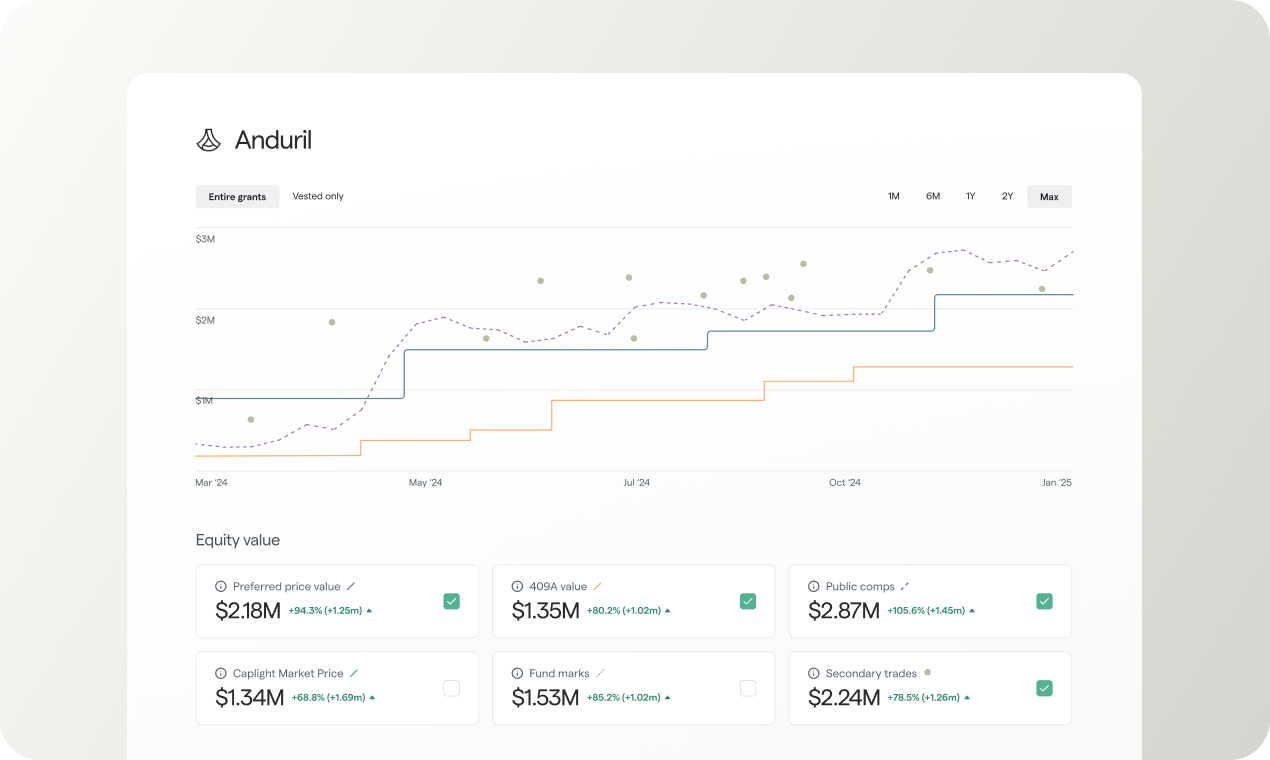Click the $2.24M secondary trades amount
This screenshot has width=1270, height=760.
[844, 698]
